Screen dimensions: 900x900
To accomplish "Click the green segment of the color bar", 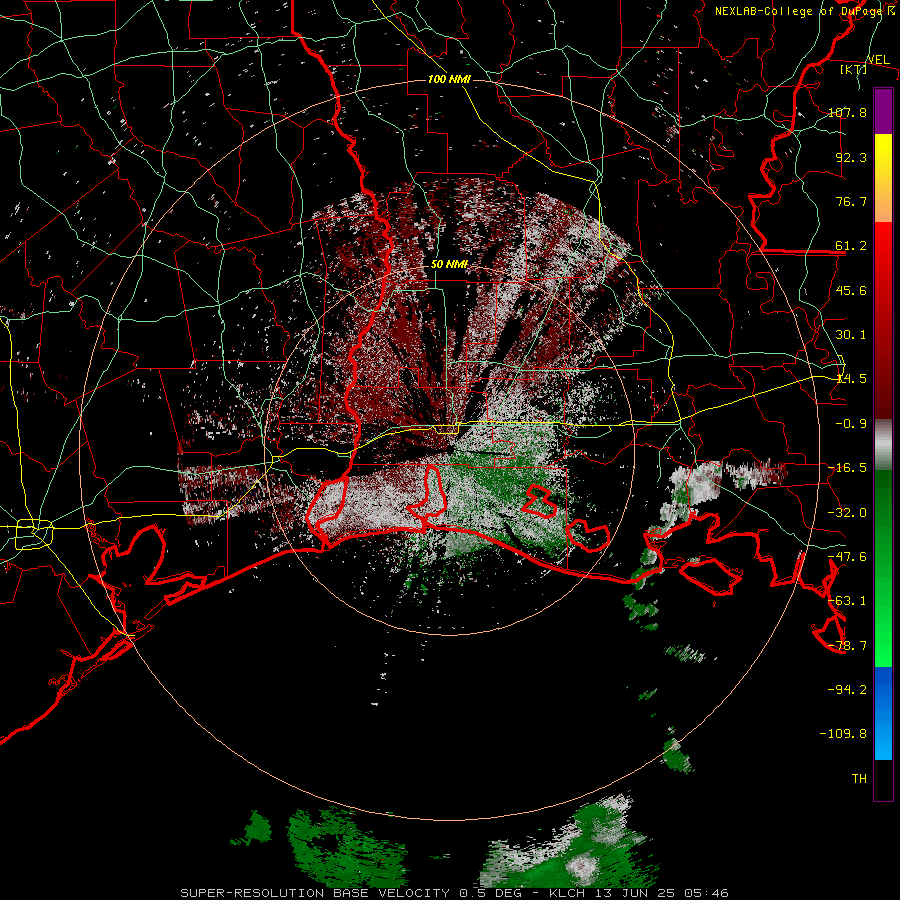I will click(x=883, y=568).
